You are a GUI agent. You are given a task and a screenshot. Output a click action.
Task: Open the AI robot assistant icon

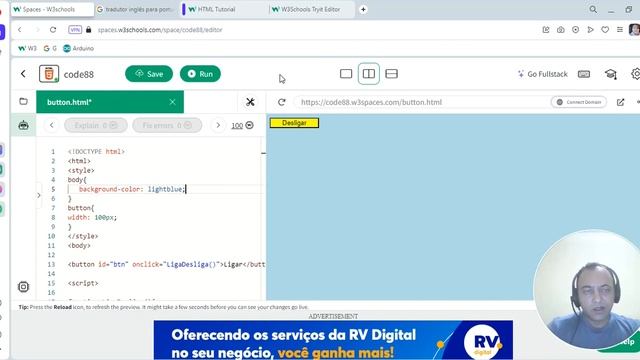[x=23, y=125]
